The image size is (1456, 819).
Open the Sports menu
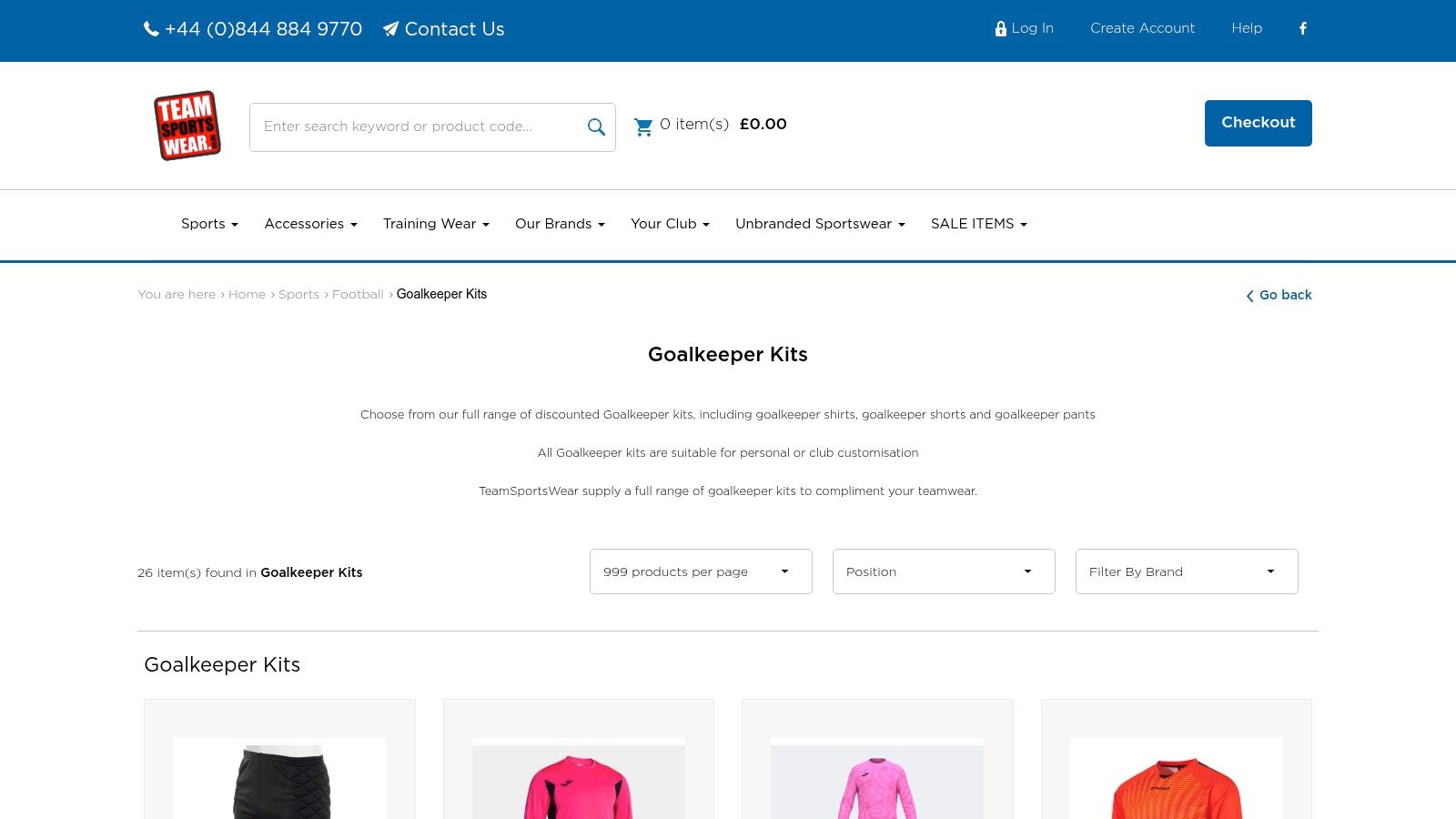209,224
